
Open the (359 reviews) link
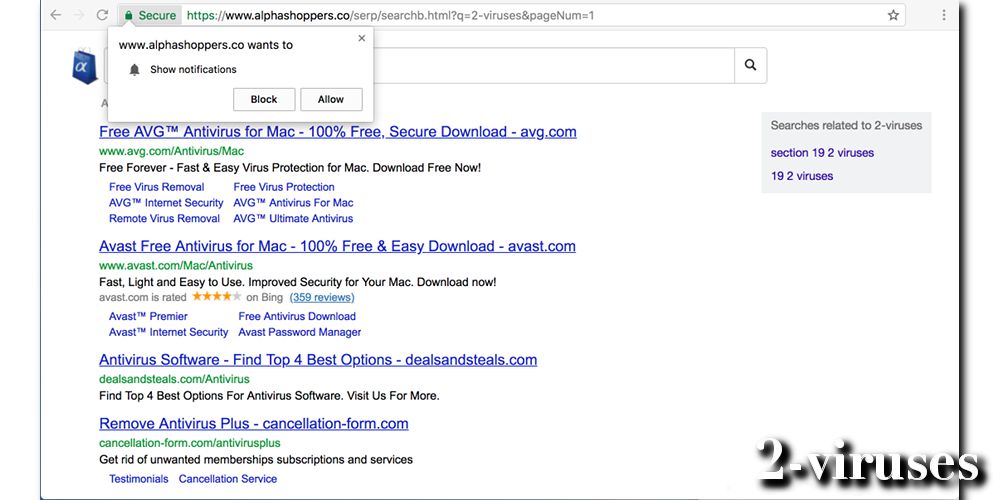pyautogui.click(x=322, y=297)
